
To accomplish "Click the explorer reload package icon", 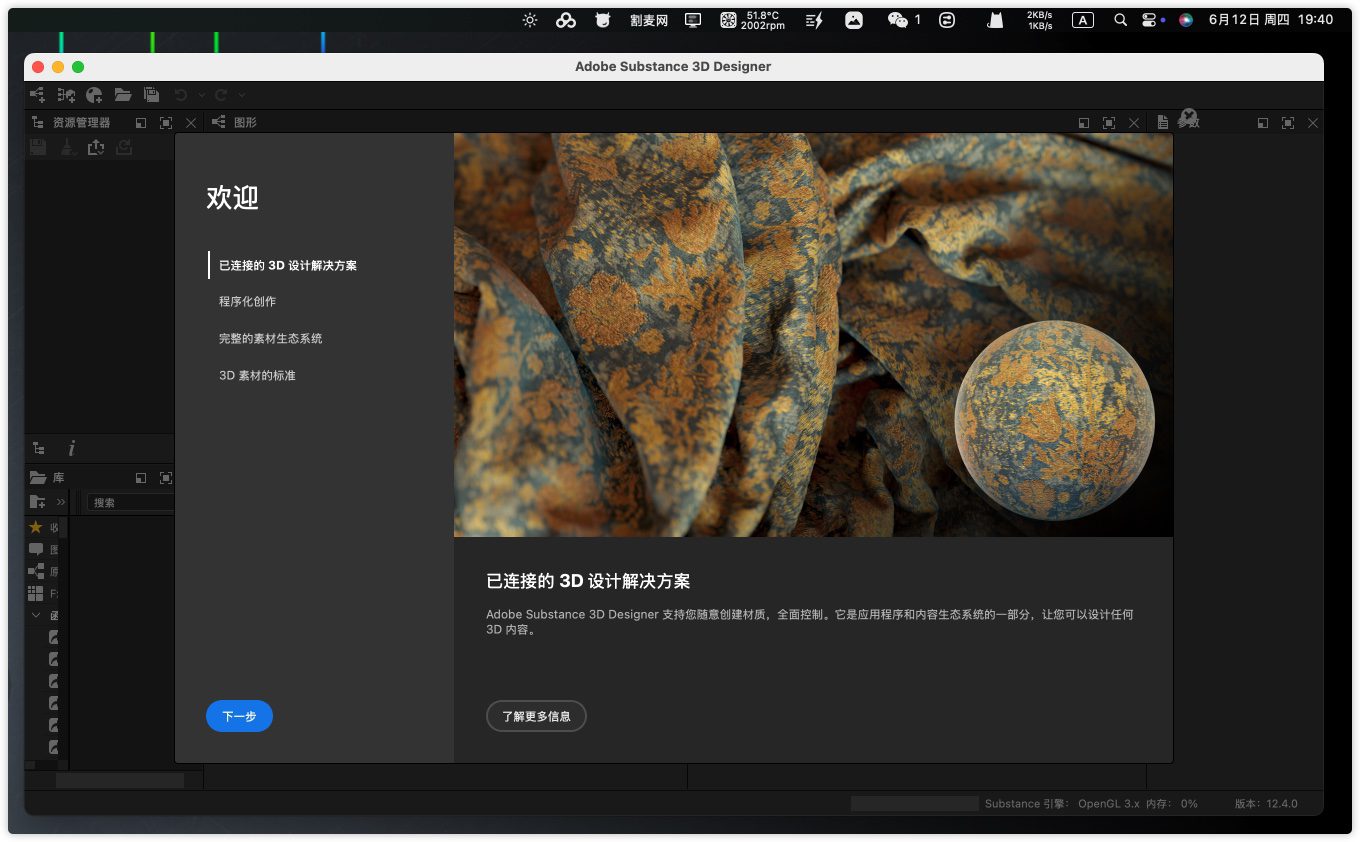I will [x=125, y=147].
